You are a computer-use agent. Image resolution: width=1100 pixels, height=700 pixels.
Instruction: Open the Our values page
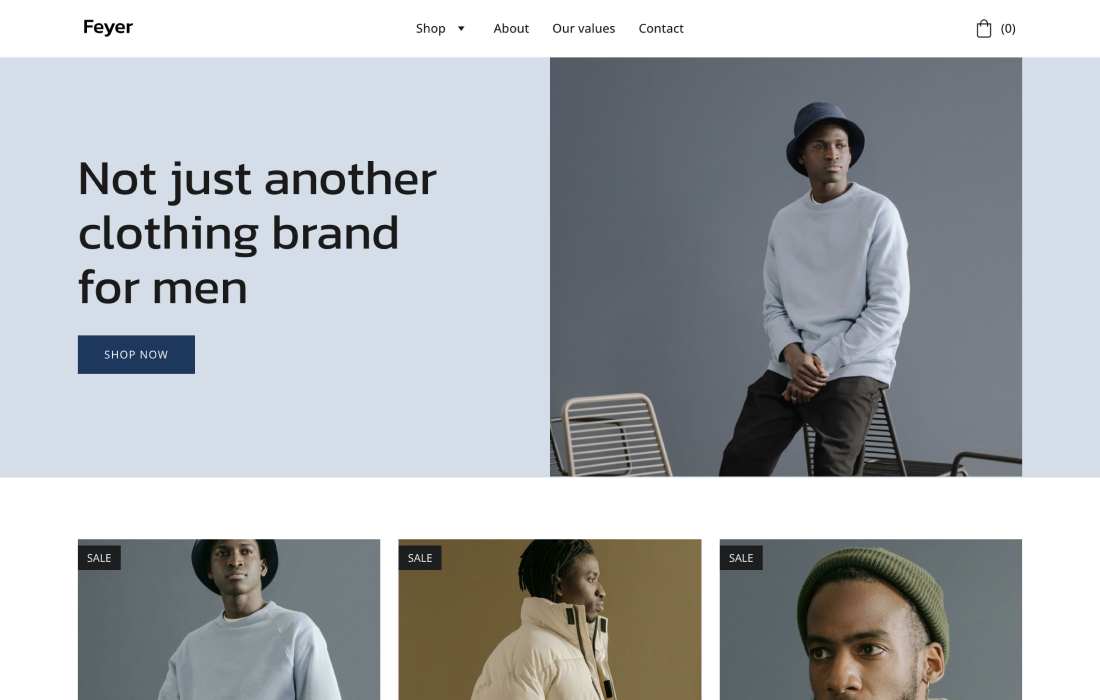(583, 29)
